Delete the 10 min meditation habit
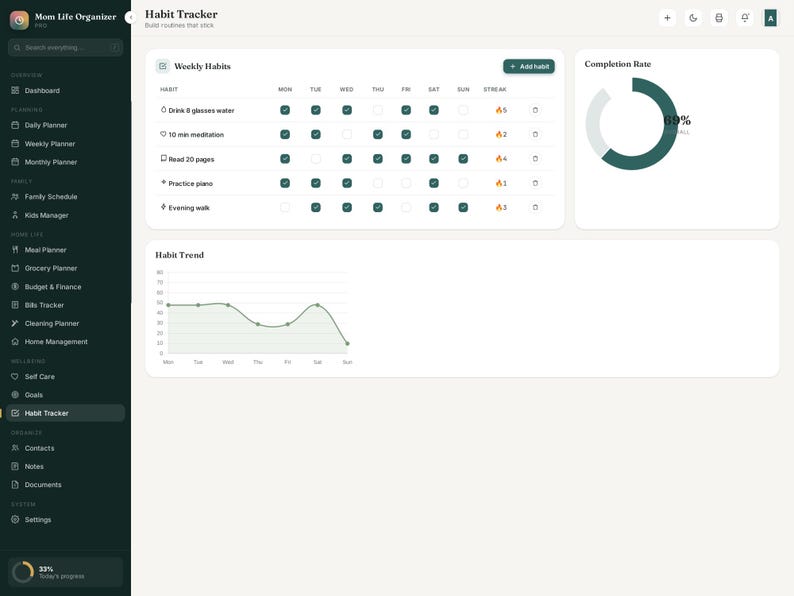 535,134
